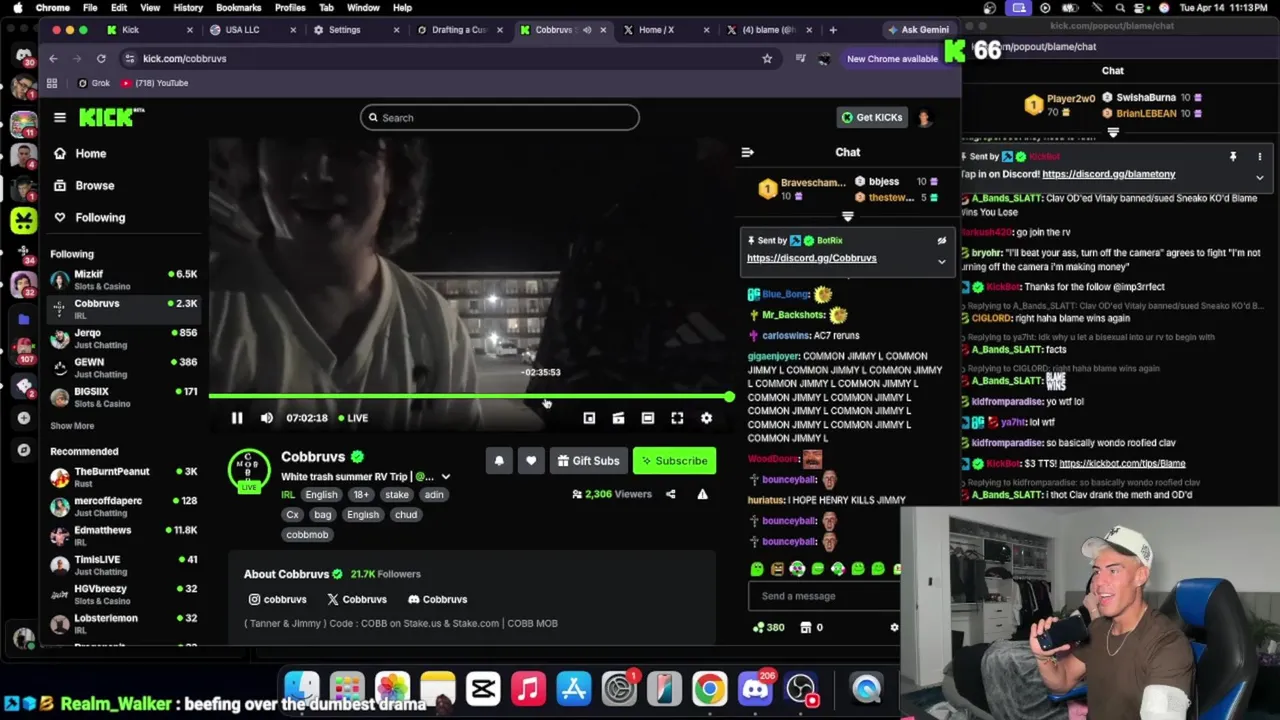
Task: Launch CapCut from the Dock
Action: pyautogui.click(x=483, y=689)
